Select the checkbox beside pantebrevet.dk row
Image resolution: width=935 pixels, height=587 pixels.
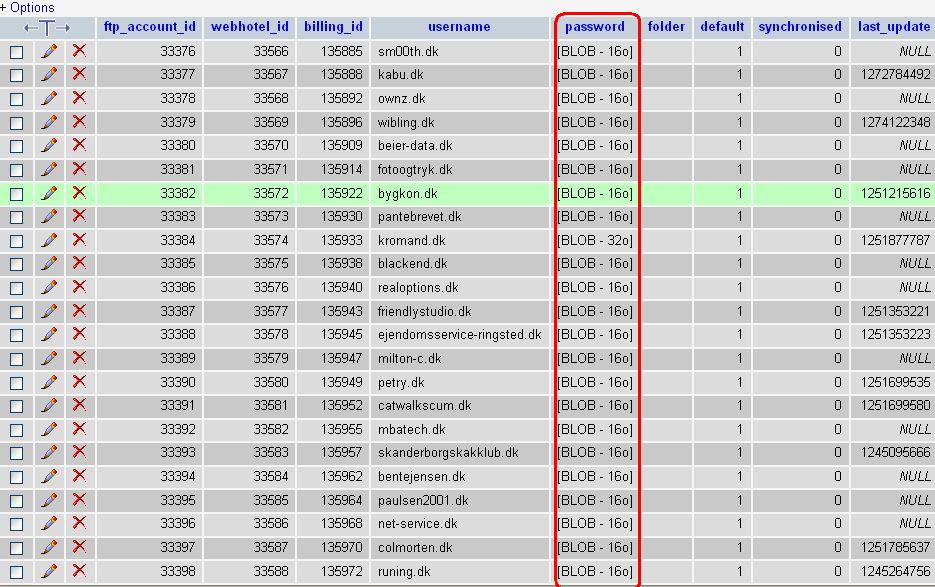(16, 217)
